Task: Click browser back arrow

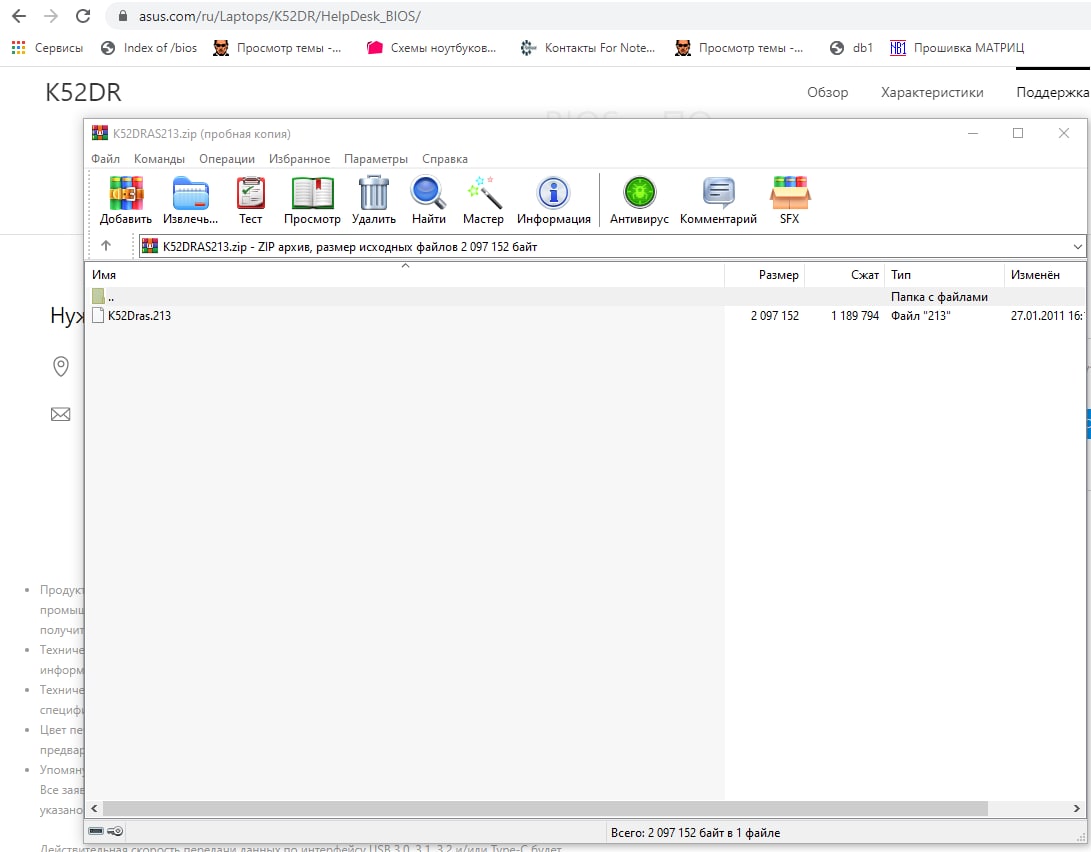Action: coord(19,16)
